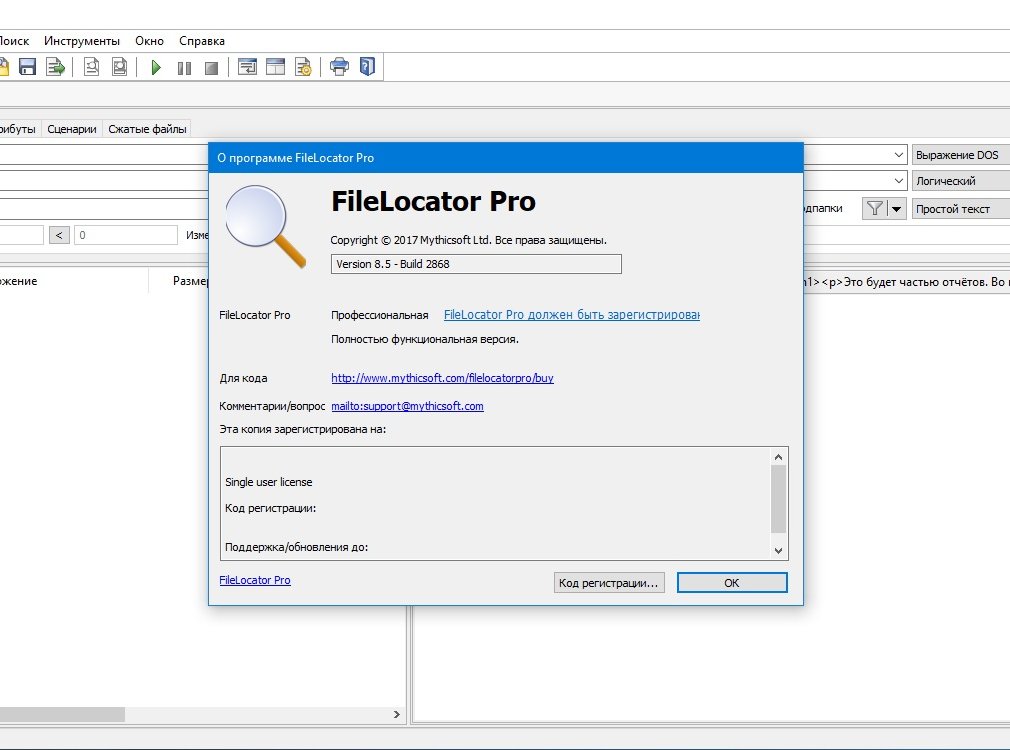Click the OK button in About dialog
The width and height of the screenshot is (1010, 750).
pyautogui.click(x=732, y=582)
